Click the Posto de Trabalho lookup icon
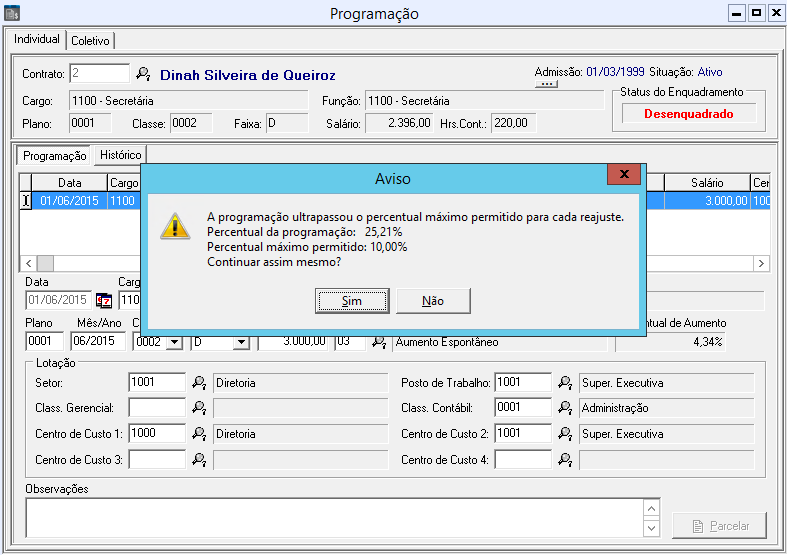This screenshot has width=787, height=555. (565, 383)
